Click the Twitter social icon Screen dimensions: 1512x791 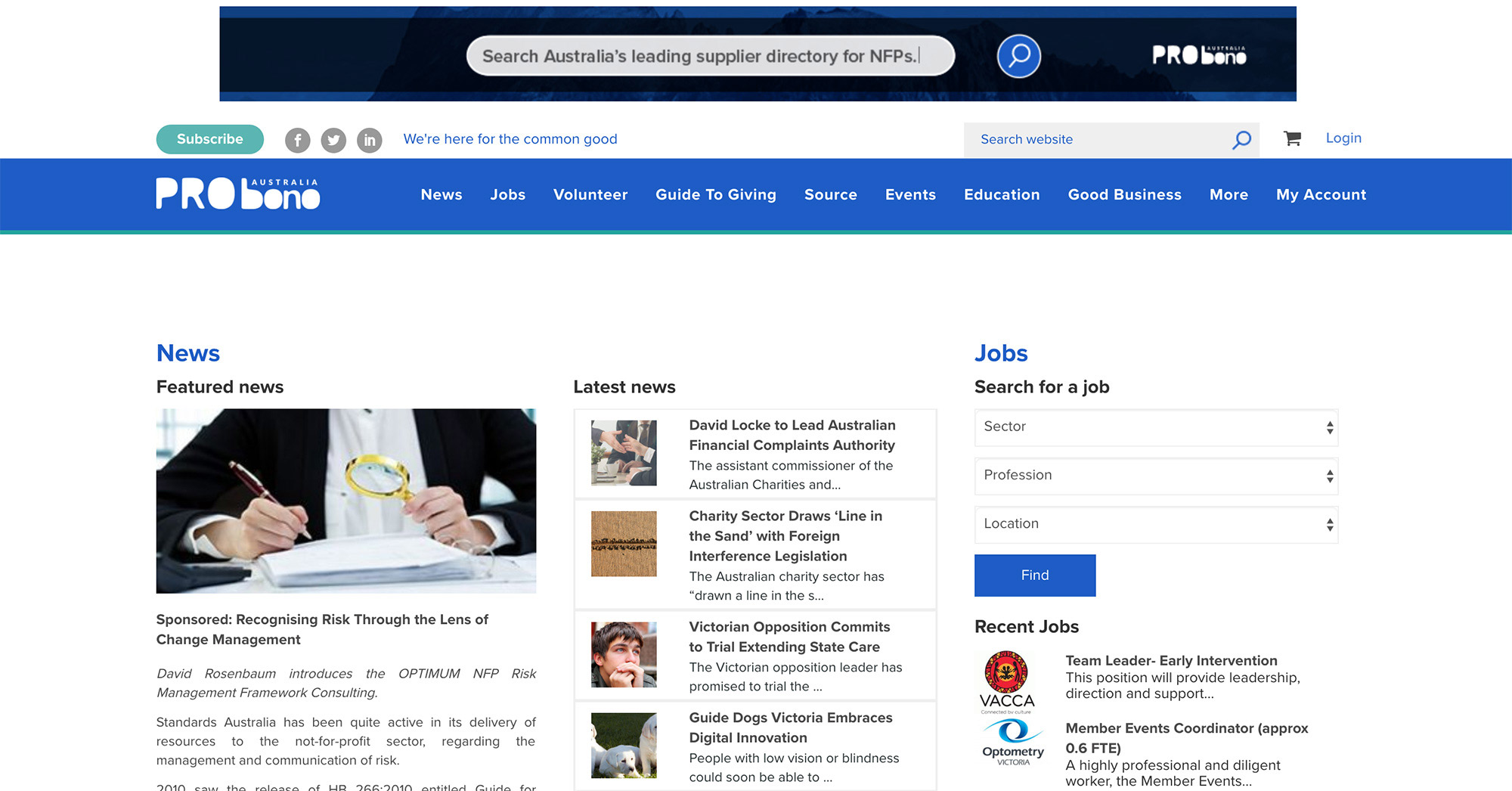click(333, 140)
